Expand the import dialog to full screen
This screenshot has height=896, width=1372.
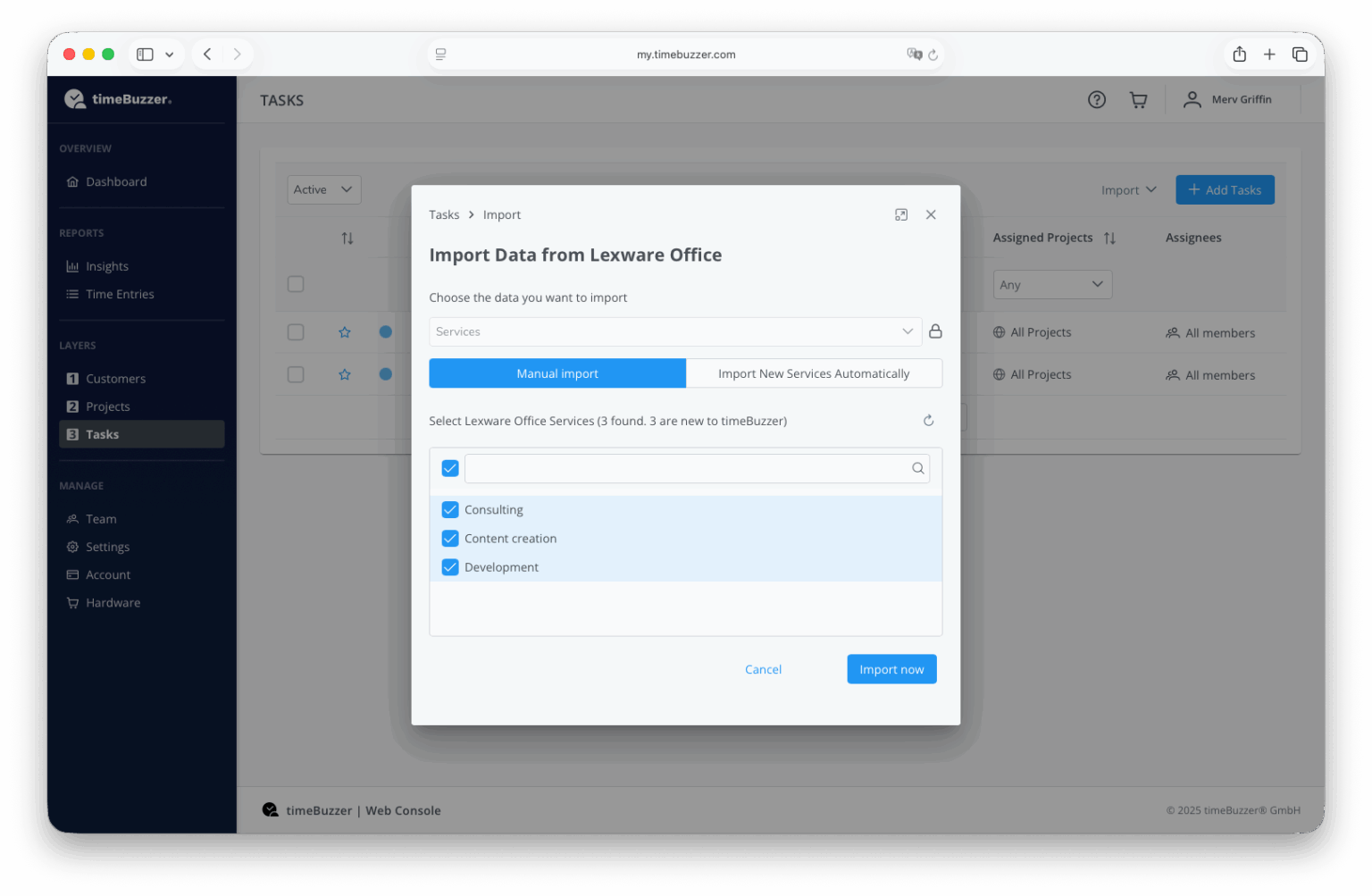[900, 215]
